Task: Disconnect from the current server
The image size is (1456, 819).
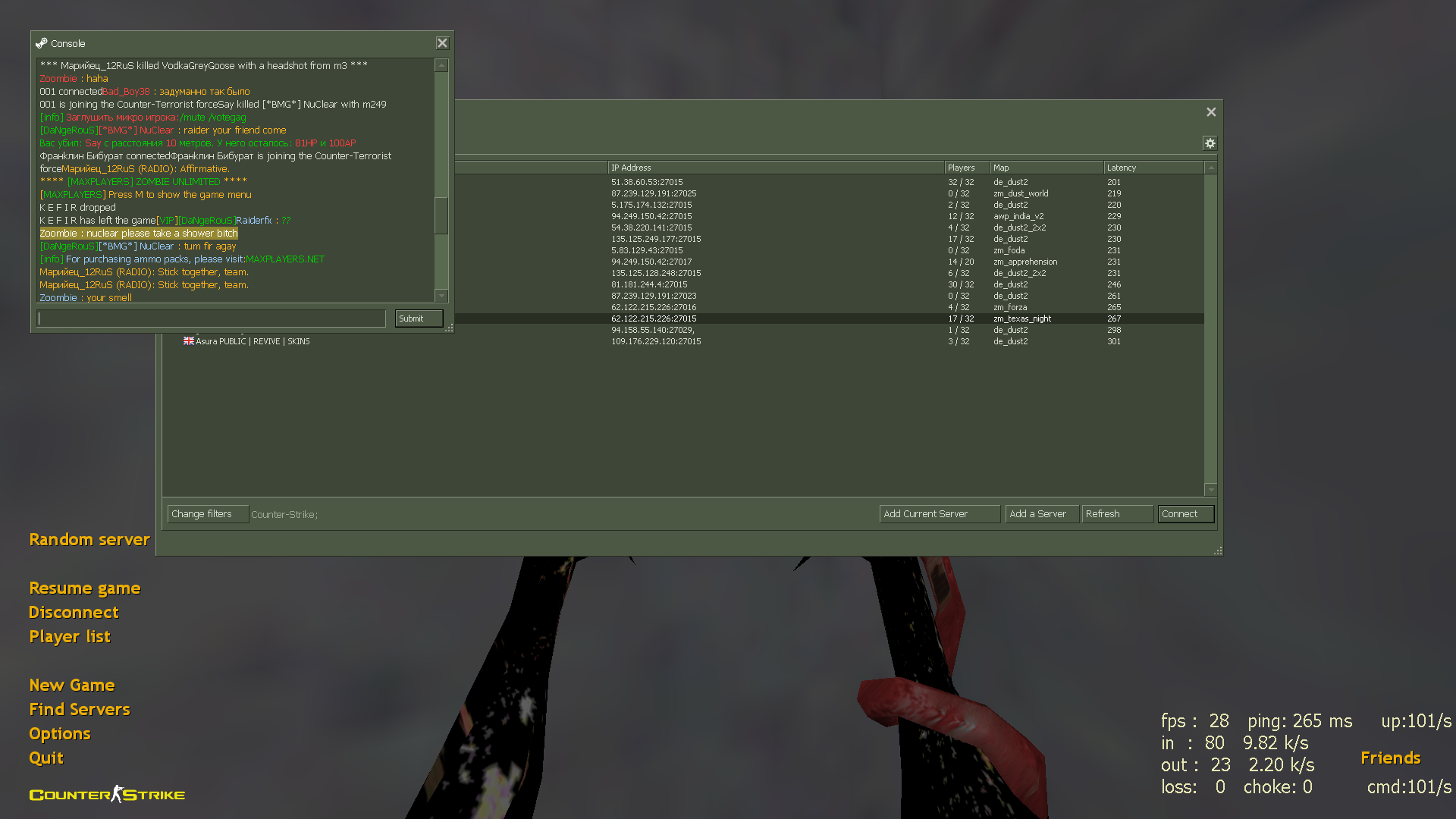Action: (74, 612)
